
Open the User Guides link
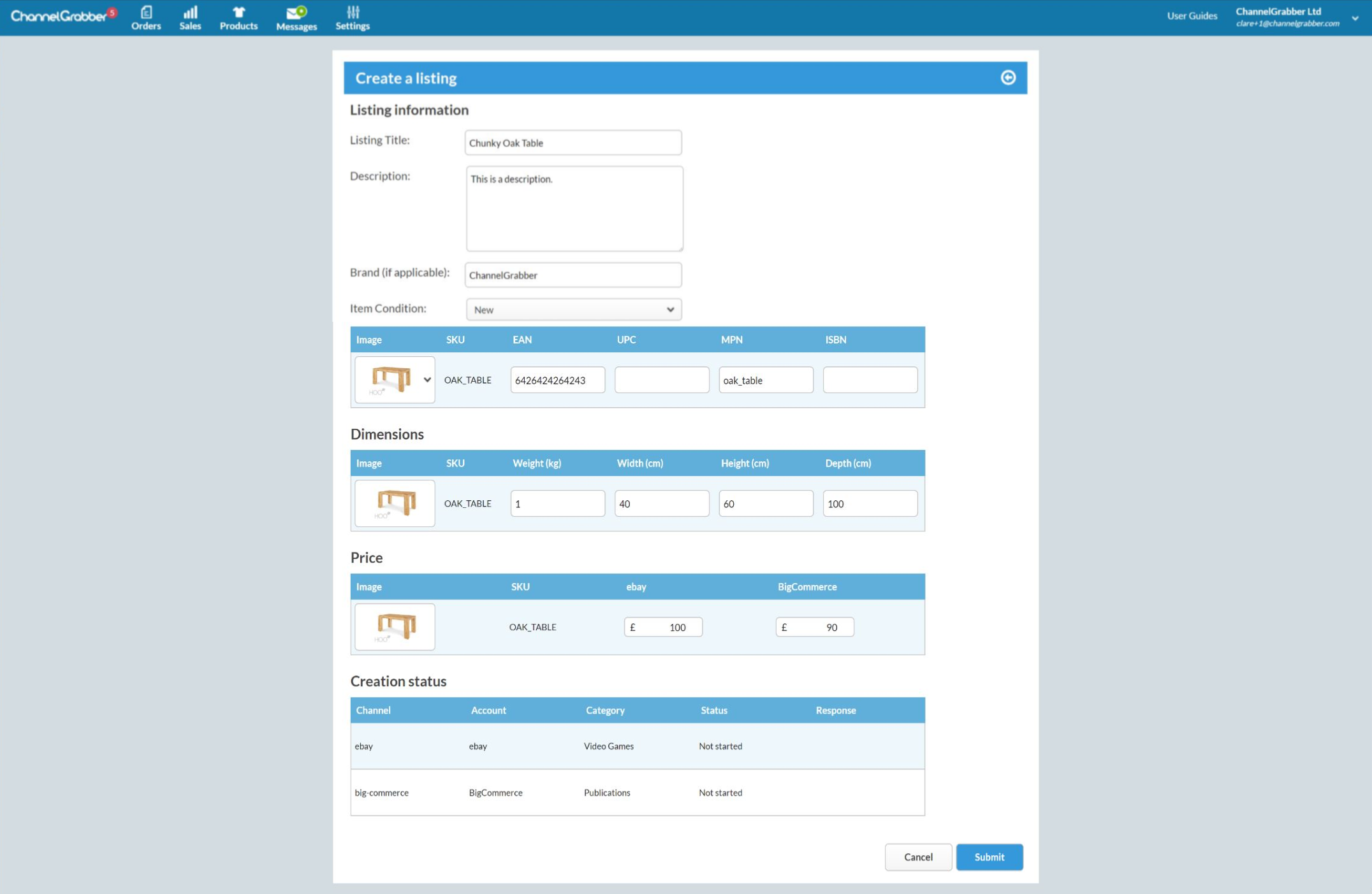click(1192, 16)
